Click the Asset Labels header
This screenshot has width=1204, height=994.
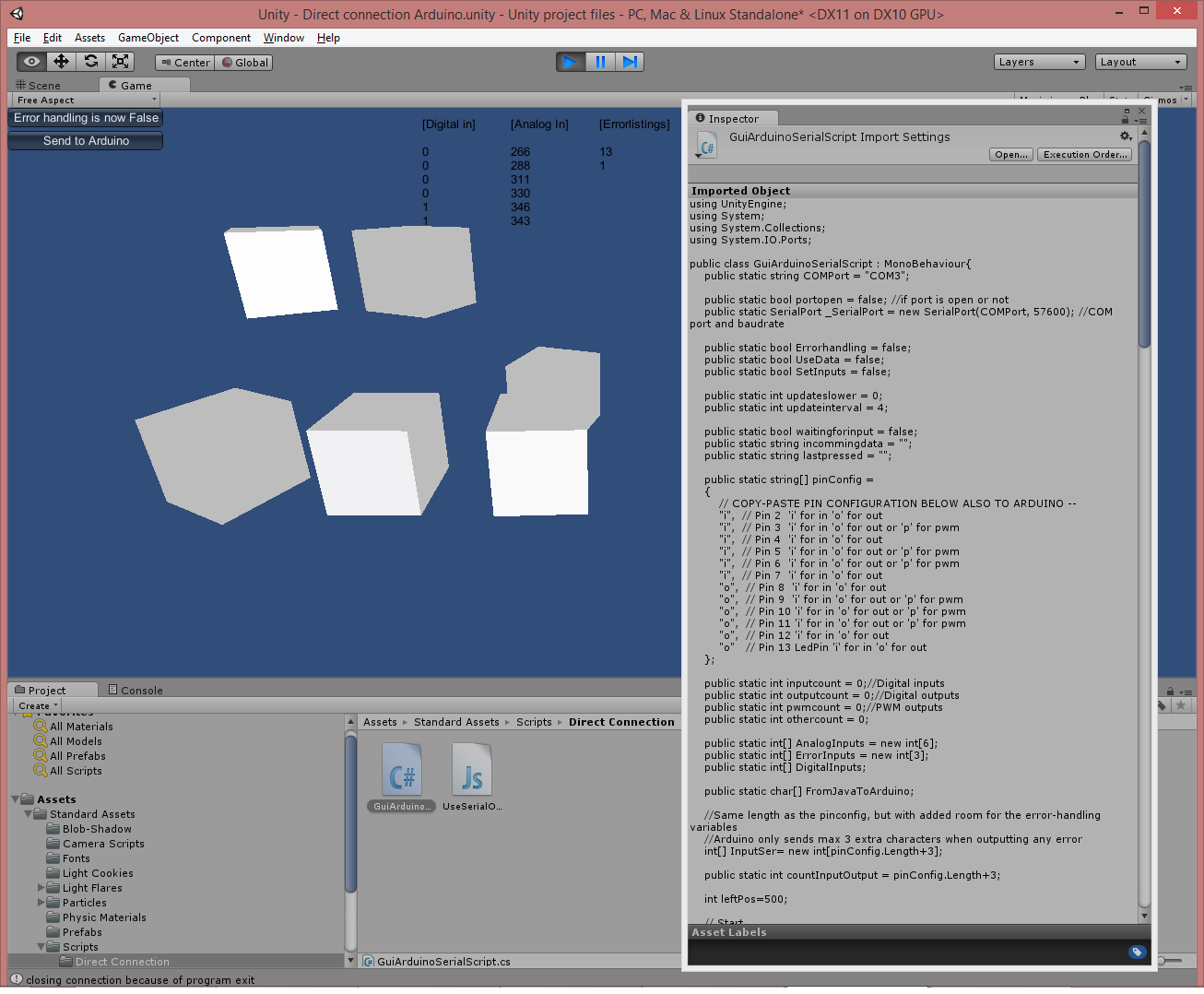(729, 932)
